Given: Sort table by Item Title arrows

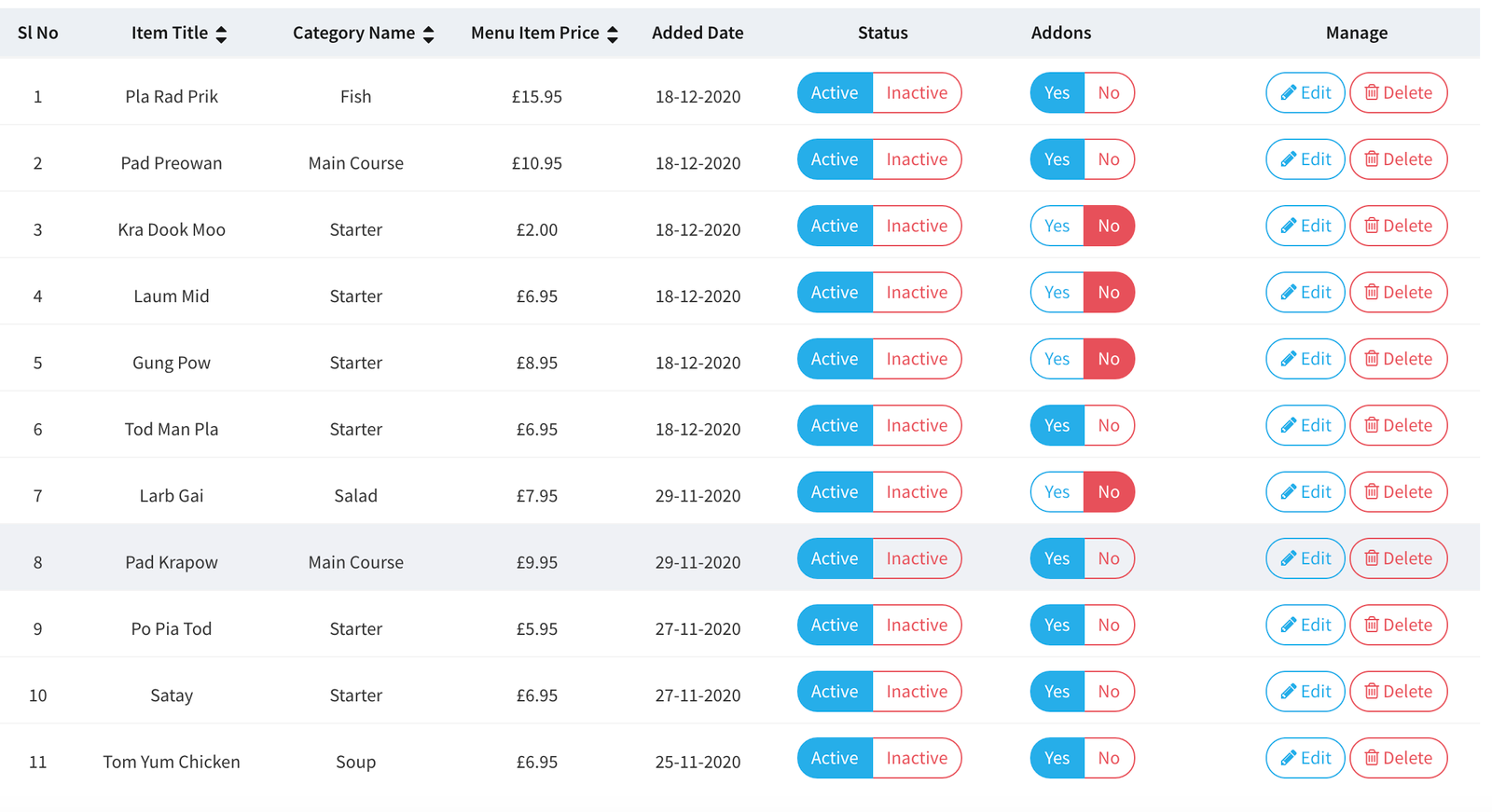Looking at the screenshot, I should click(x=221, y=34).
